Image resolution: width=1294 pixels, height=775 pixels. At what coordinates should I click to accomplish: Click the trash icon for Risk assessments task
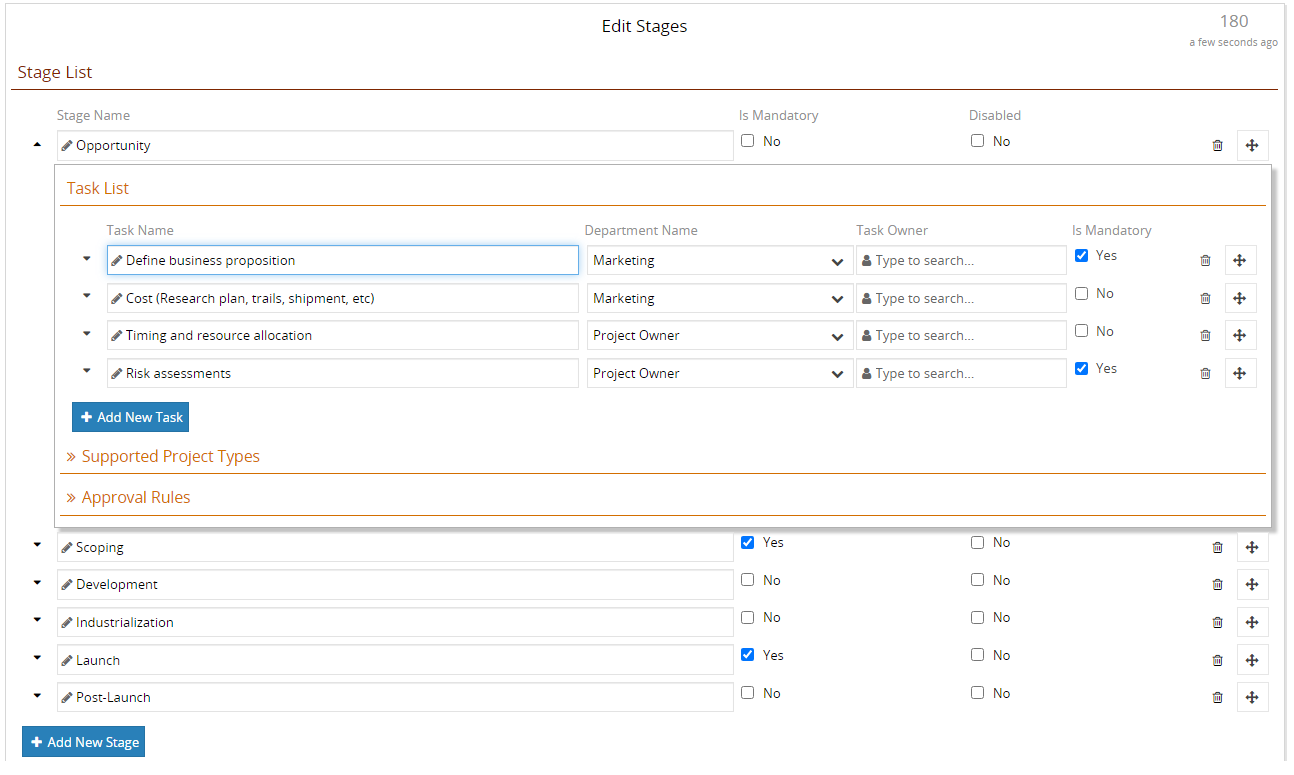tap(1205, 374)
